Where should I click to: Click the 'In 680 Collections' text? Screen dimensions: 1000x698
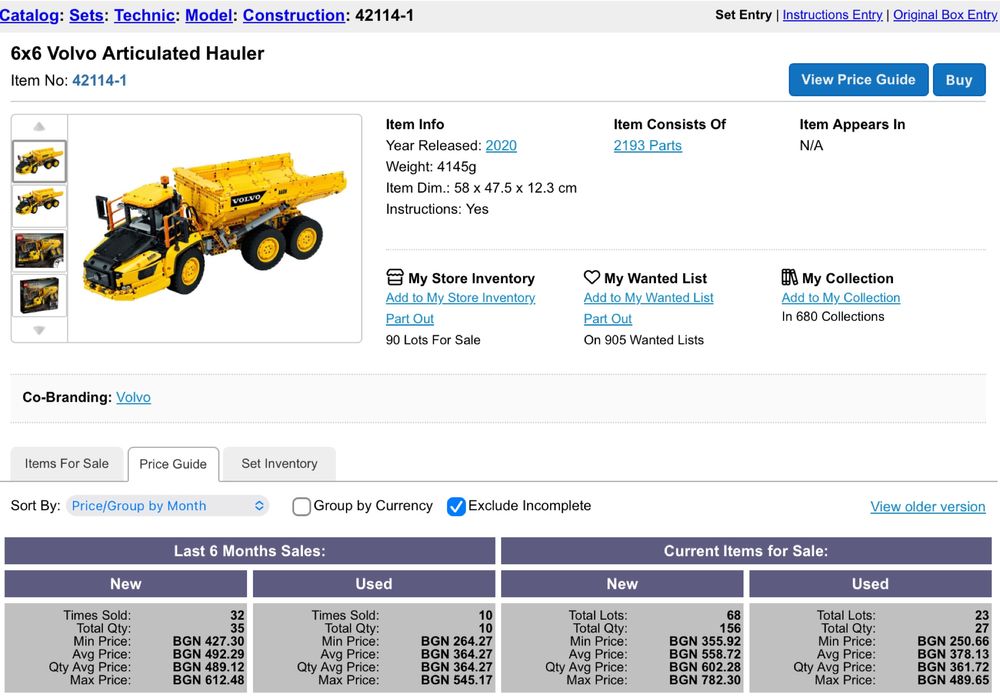point(833,316)
